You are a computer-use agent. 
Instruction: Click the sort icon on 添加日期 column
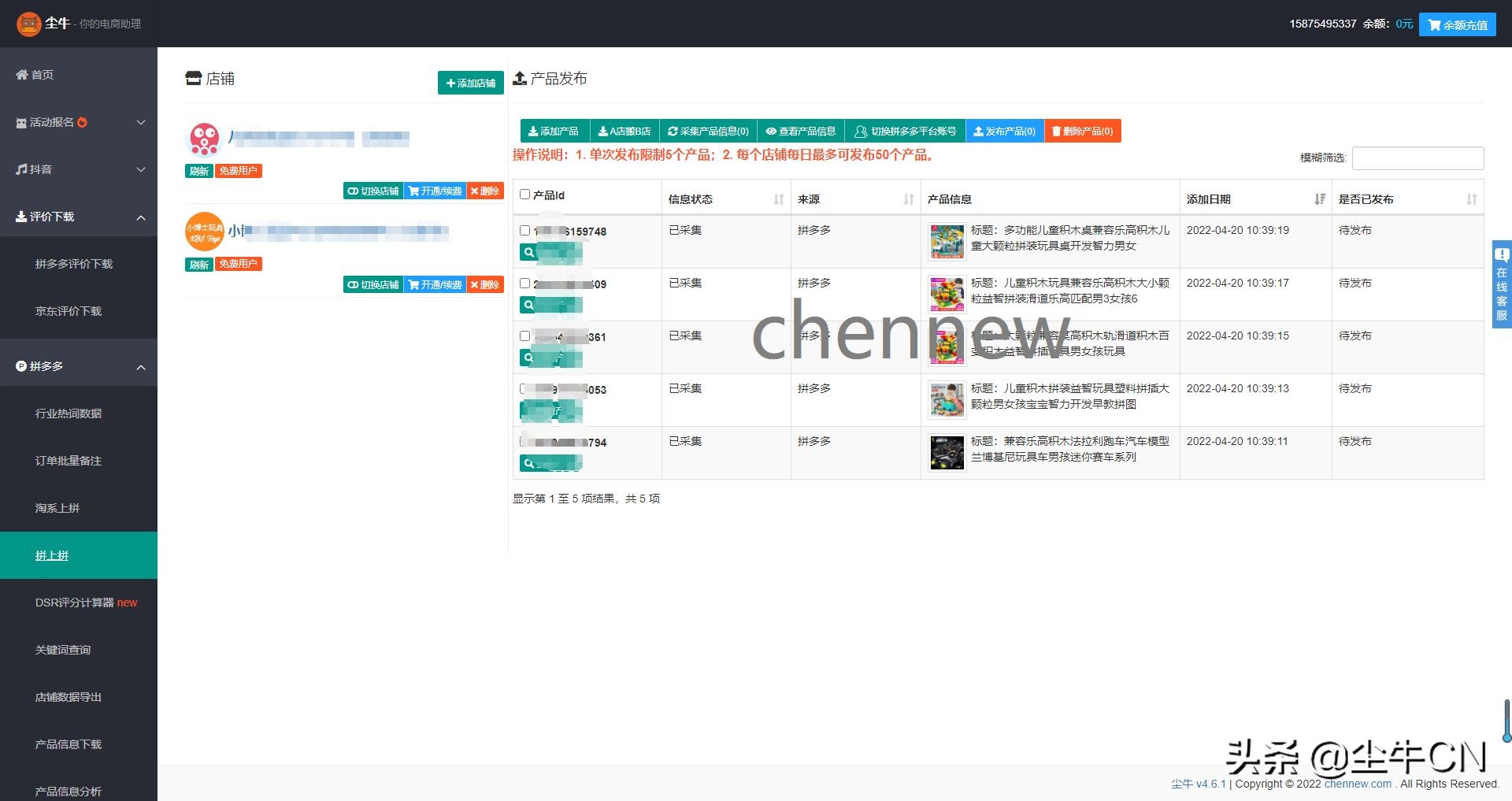(1320, 199)
